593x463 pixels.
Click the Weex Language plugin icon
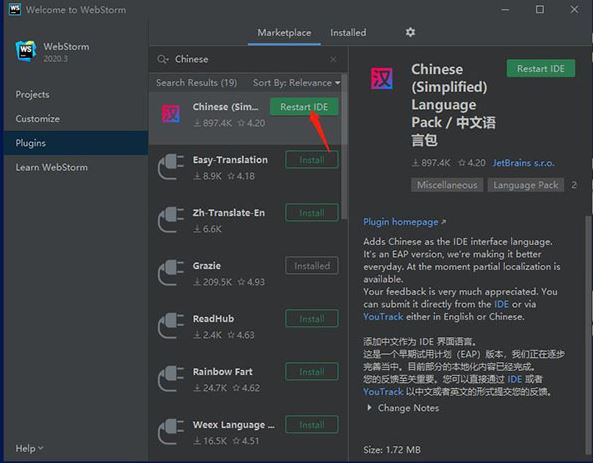point(171,432)
